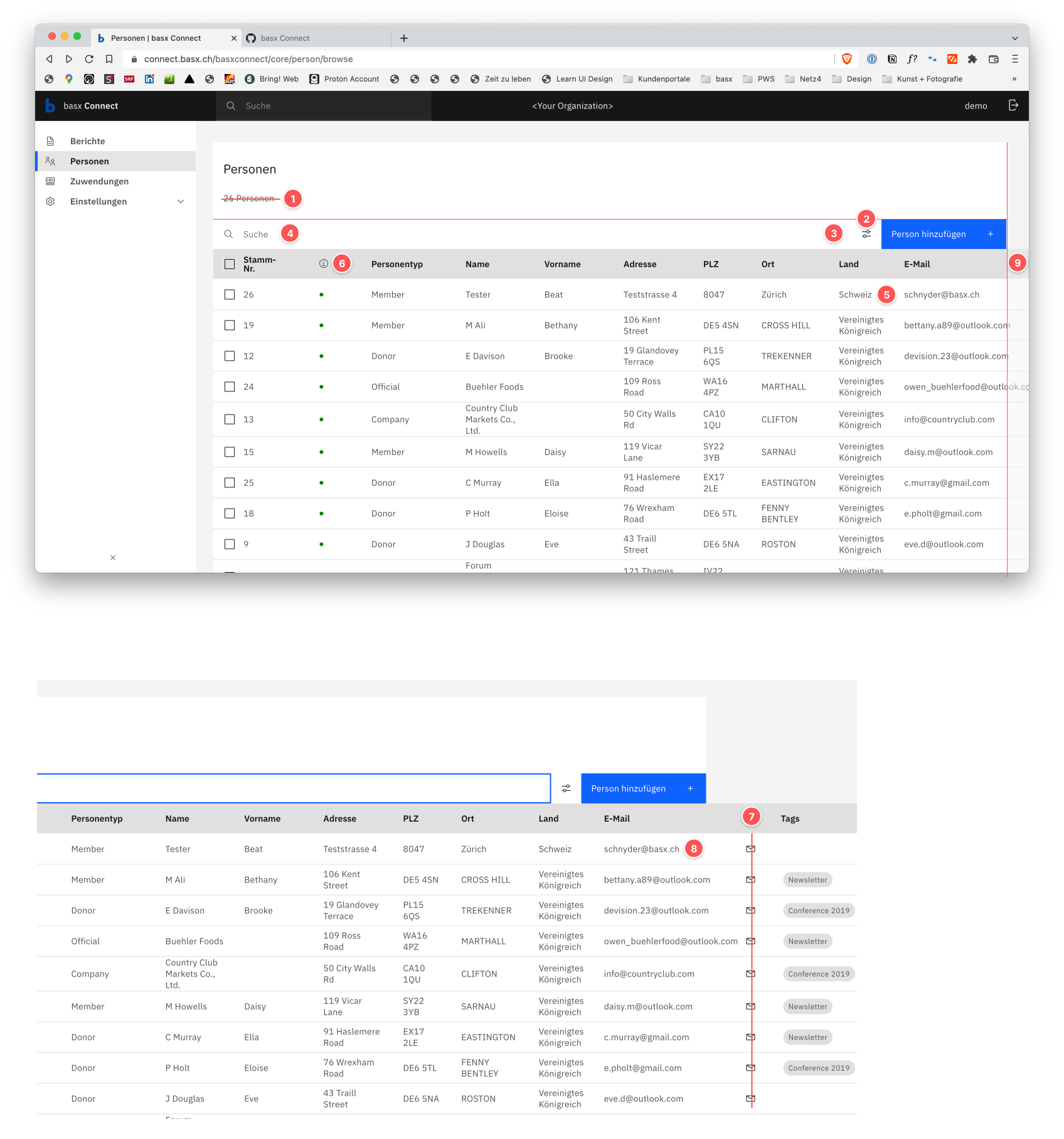Viewport: 1064px width, 1139px height.
Task: Open the basx bookmark folder
Action: tap(716, 79)
